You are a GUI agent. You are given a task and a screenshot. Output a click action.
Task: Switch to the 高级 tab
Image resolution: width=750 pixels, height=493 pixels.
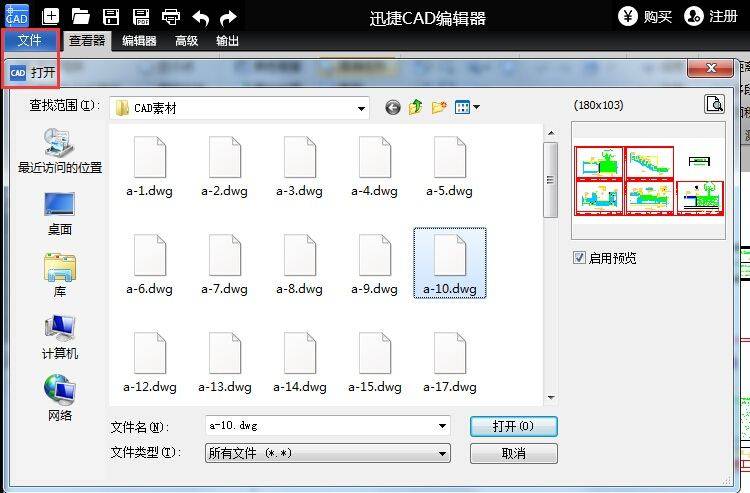(x=187, y=41)
